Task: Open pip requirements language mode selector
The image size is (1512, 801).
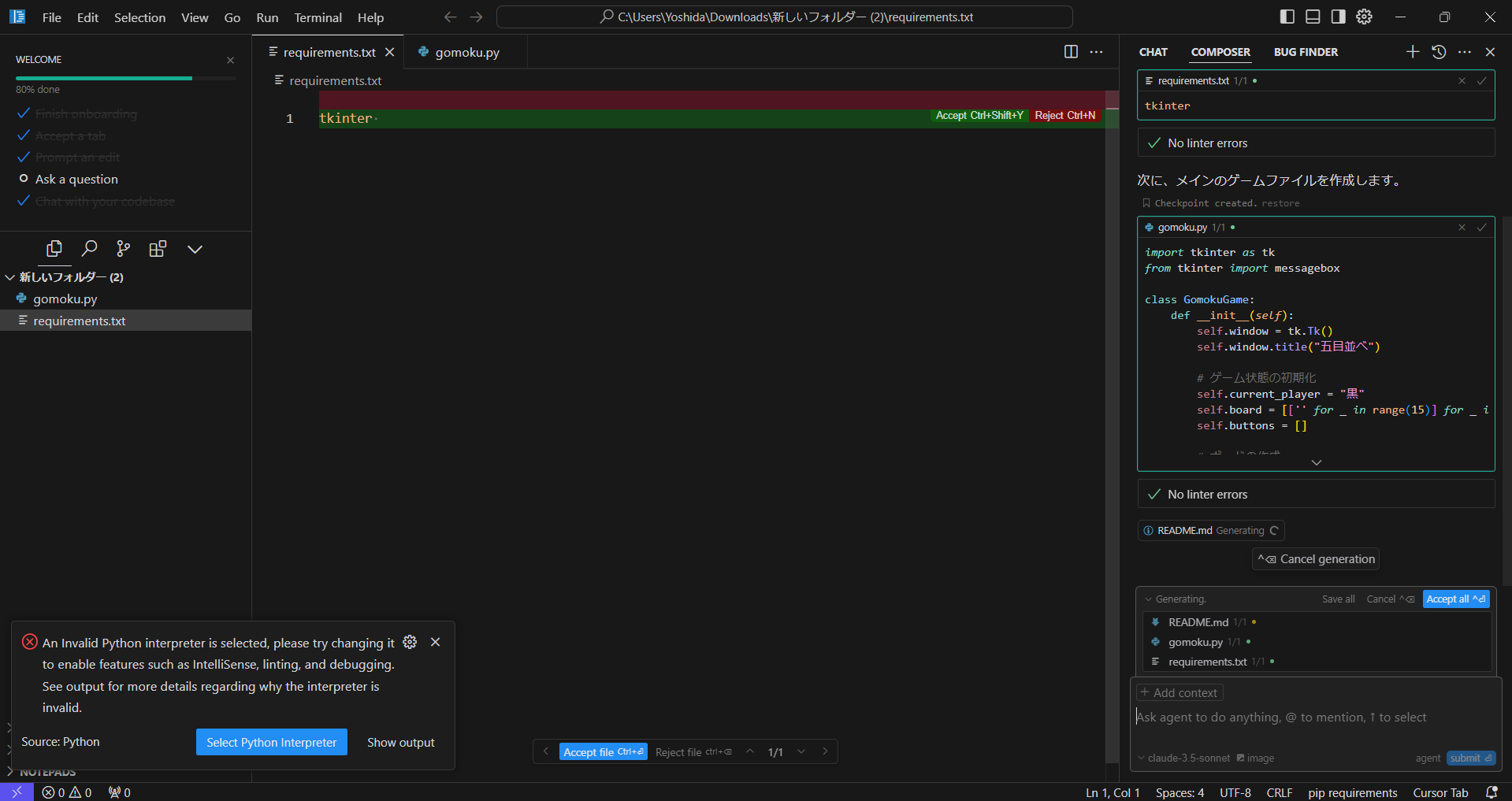Action: pyautogui.click(x=1352, y=792)
